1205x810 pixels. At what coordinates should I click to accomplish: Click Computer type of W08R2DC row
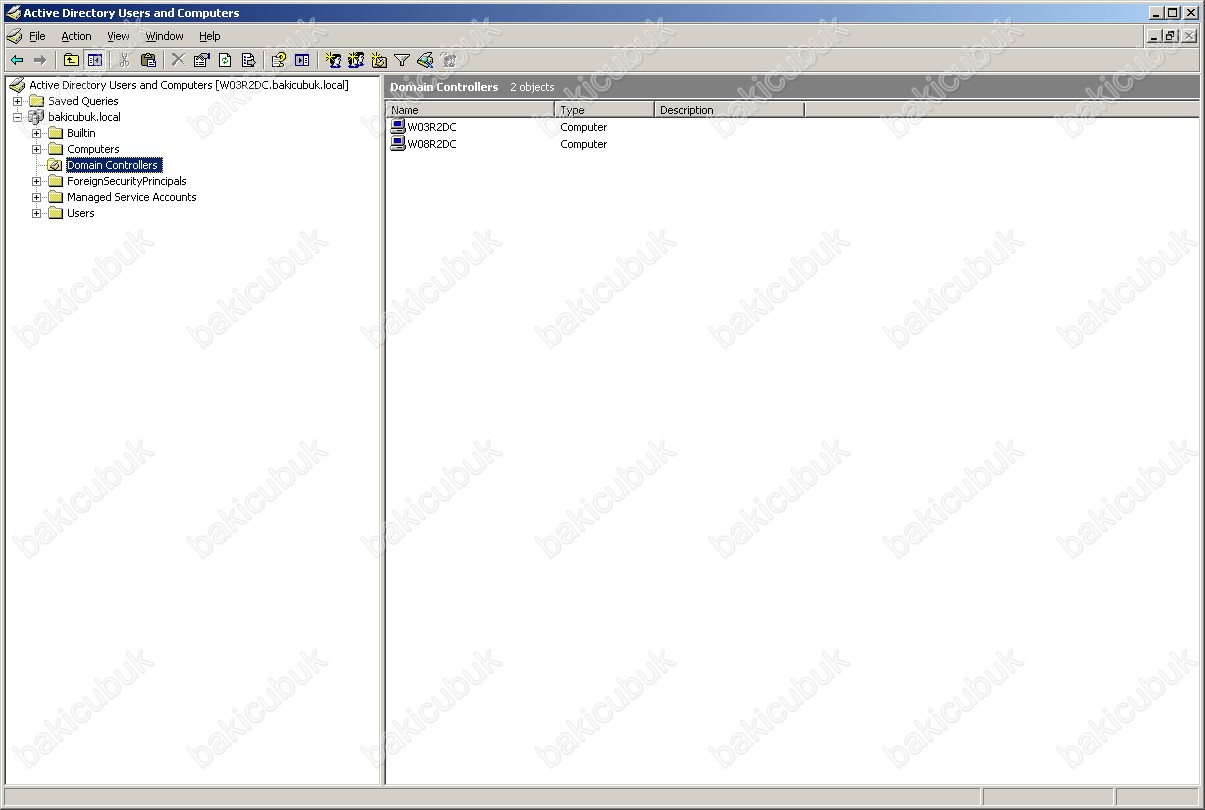(584, 144)
